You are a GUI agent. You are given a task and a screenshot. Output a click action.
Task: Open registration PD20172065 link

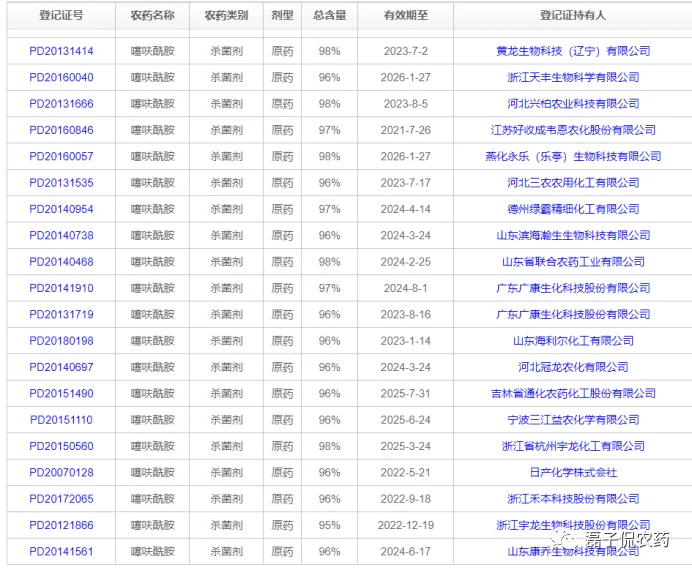(x=61, y=499)
